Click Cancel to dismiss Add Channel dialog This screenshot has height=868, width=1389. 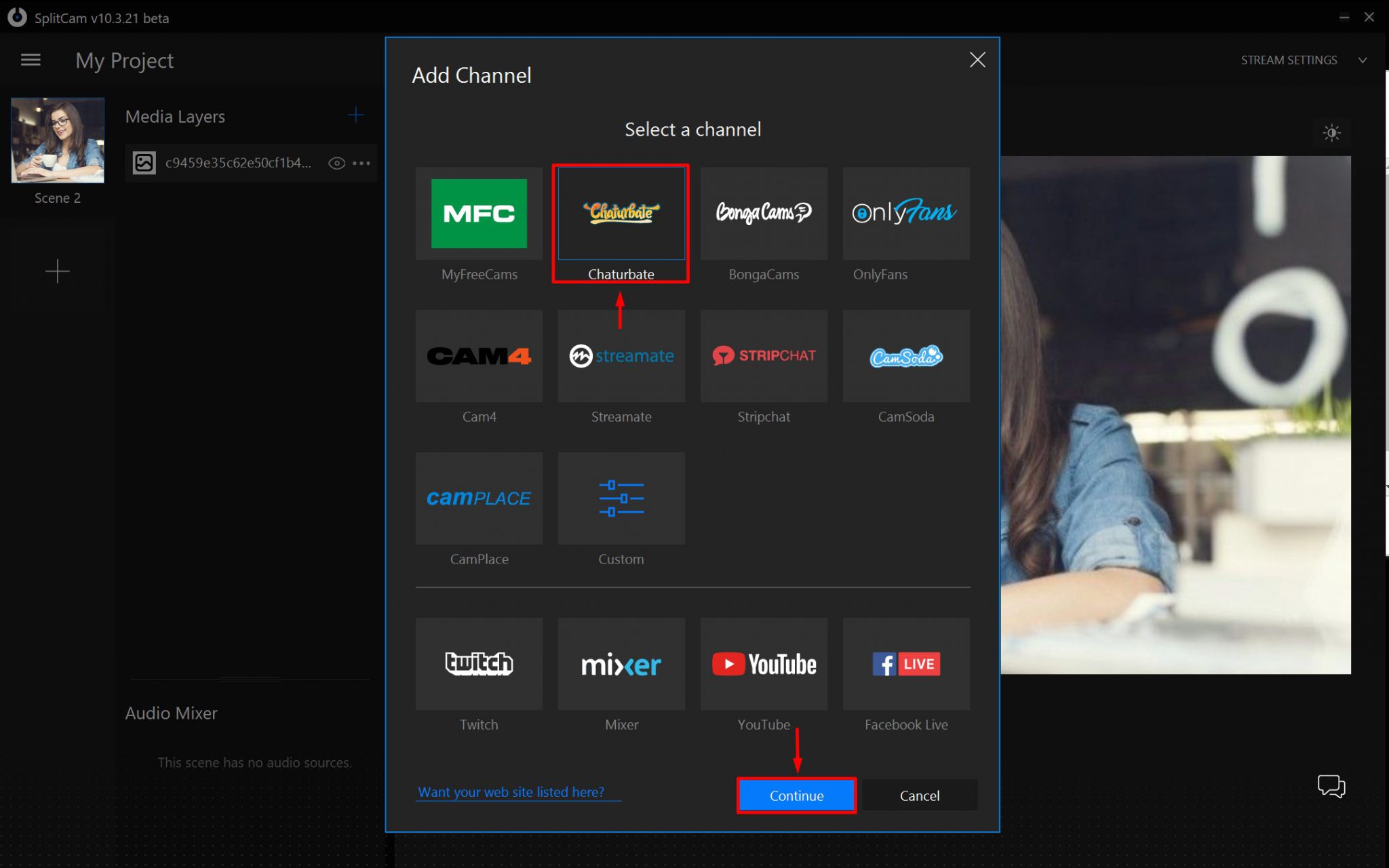click(x=919, y=795)
